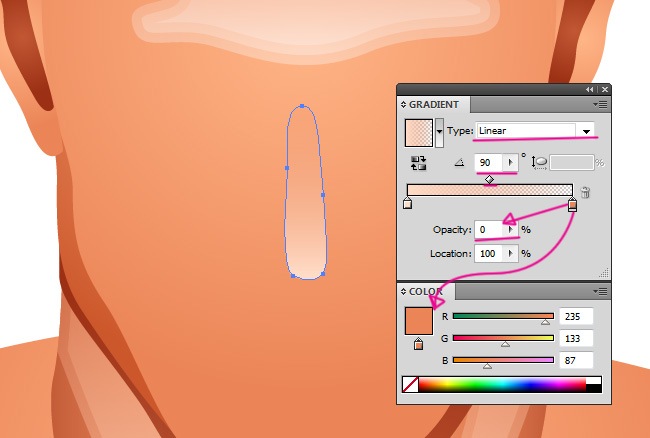650x438 pixels.
Task: Click the disabled aspect ratio input field
Action: tap(572, 162)
